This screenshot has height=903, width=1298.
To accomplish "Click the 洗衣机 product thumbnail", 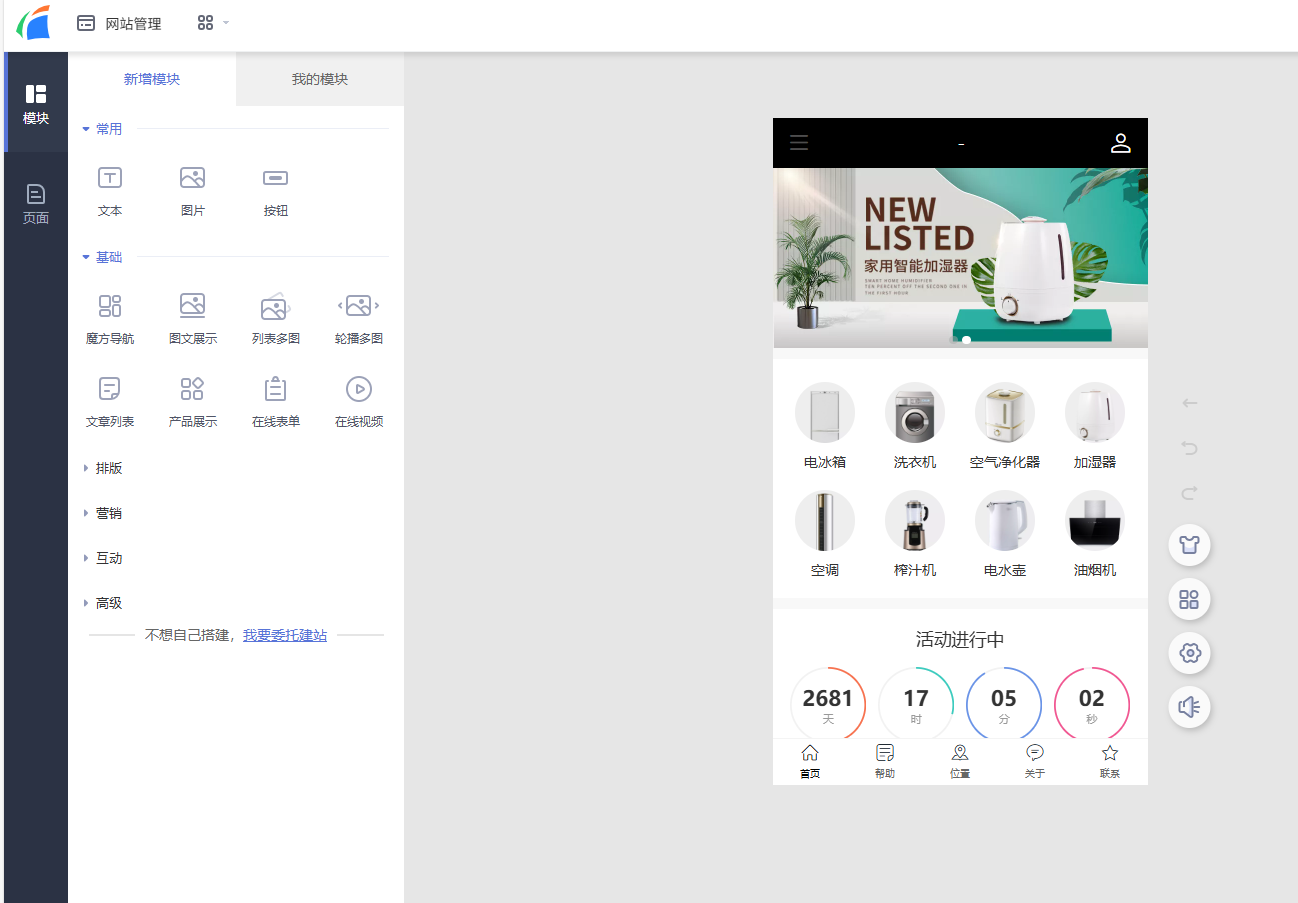I will click(914, 413).
